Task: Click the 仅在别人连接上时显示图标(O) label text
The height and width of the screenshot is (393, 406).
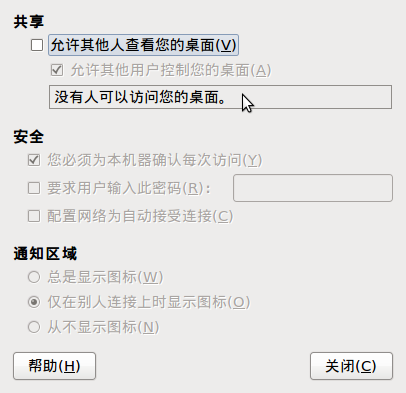Action: (x=149, y=302)
